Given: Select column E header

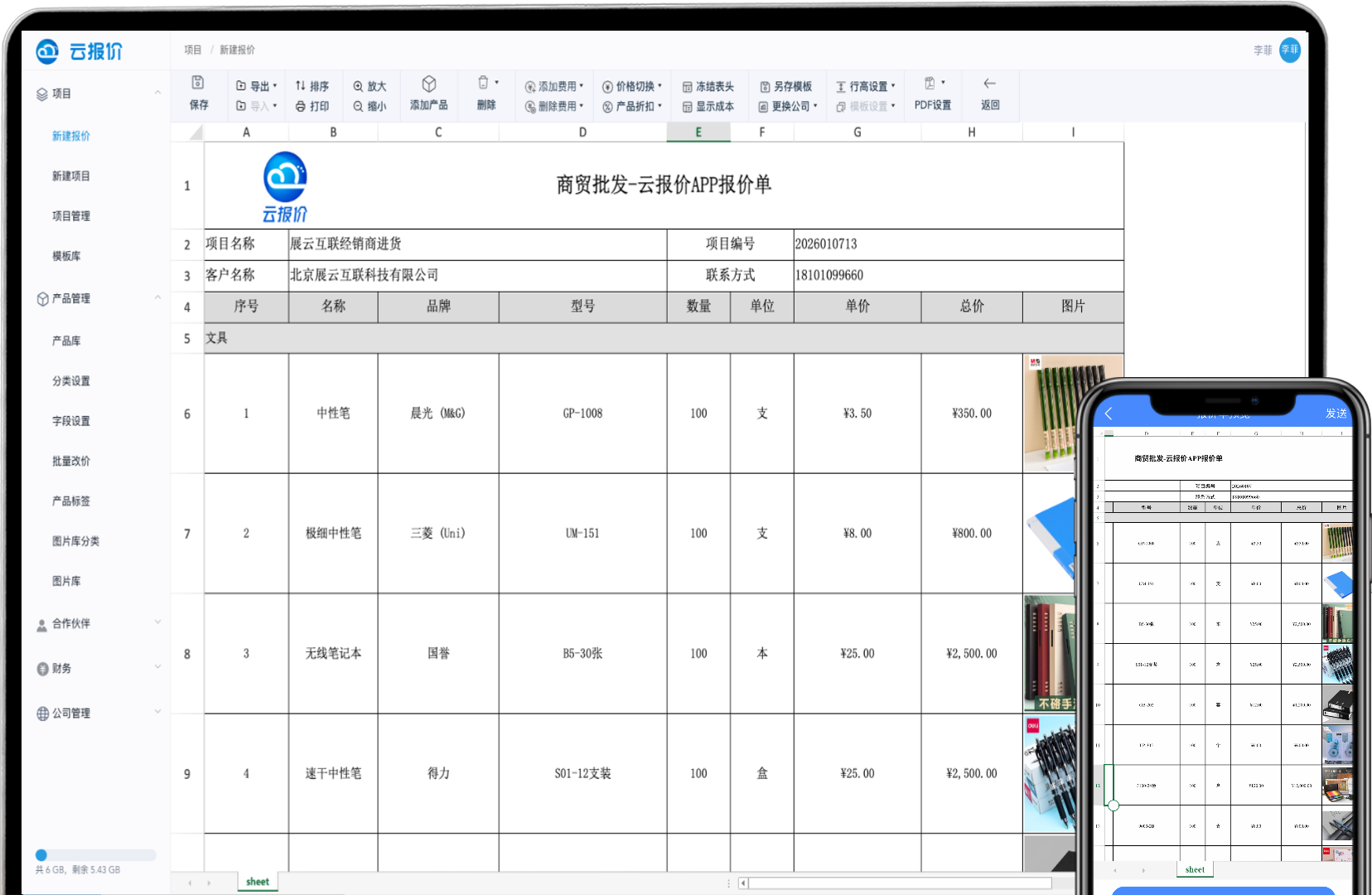Looking at the screenshot, I should click(698, 132).
